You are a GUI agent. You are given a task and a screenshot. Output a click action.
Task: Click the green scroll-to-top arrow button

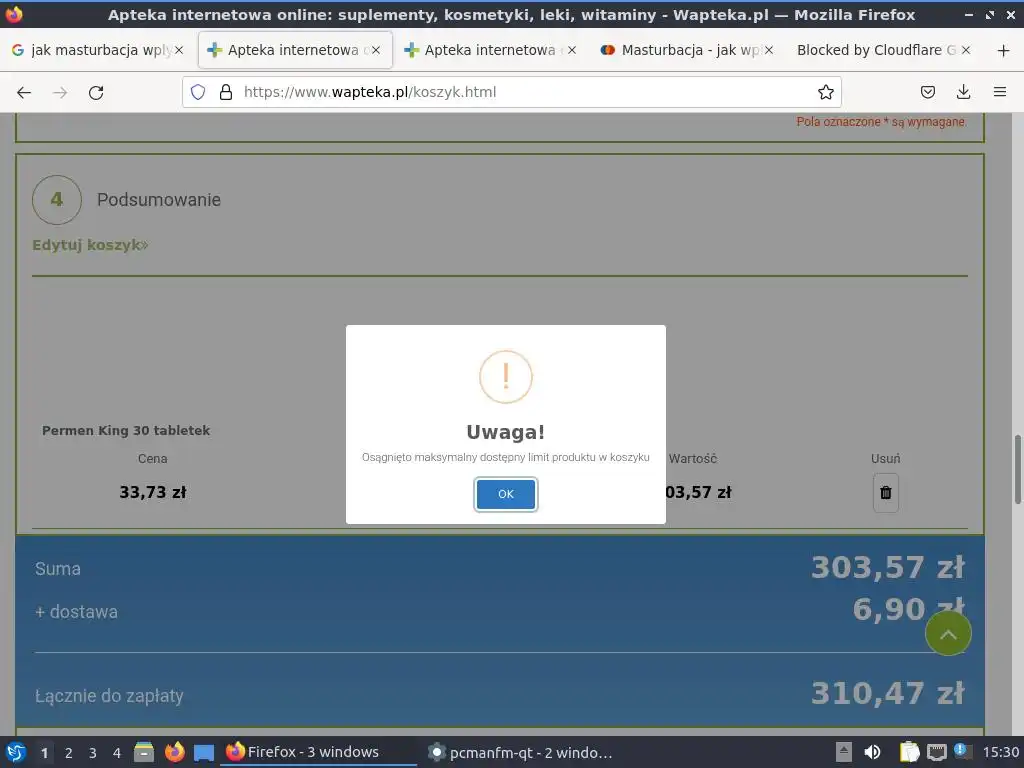point(948,633)
